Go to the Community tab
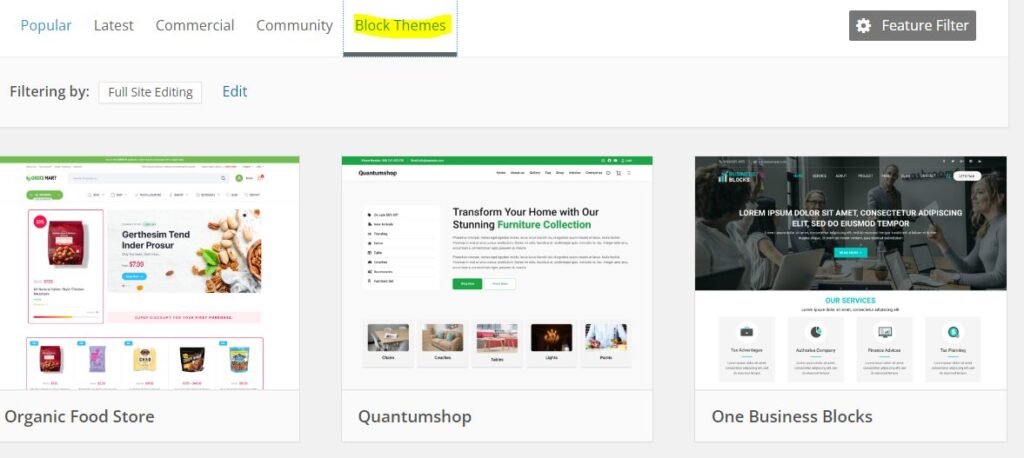1024x458 pixels. (x=294, y=26)
